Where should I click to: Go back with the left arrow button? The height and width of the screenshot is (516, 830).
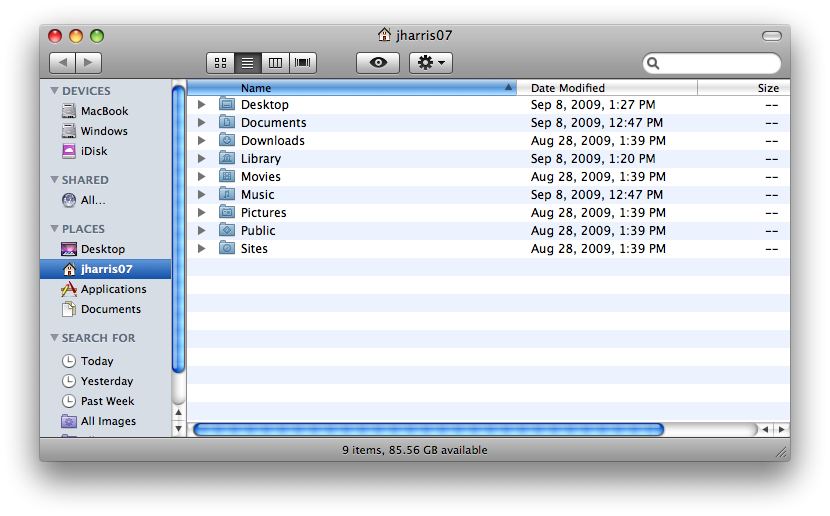pos(62,63)
